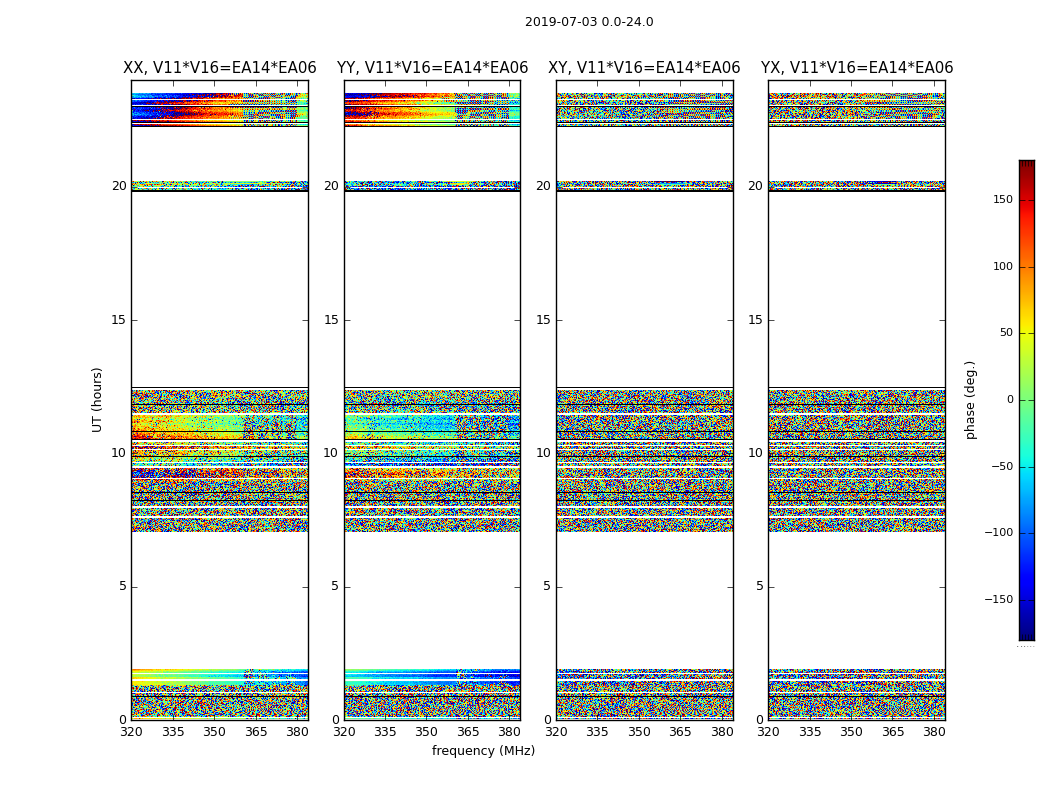Click the 5 hour tick of YX panel
Screen dimensions: 1050x800
pyautogui.click(x=759, y=586)
